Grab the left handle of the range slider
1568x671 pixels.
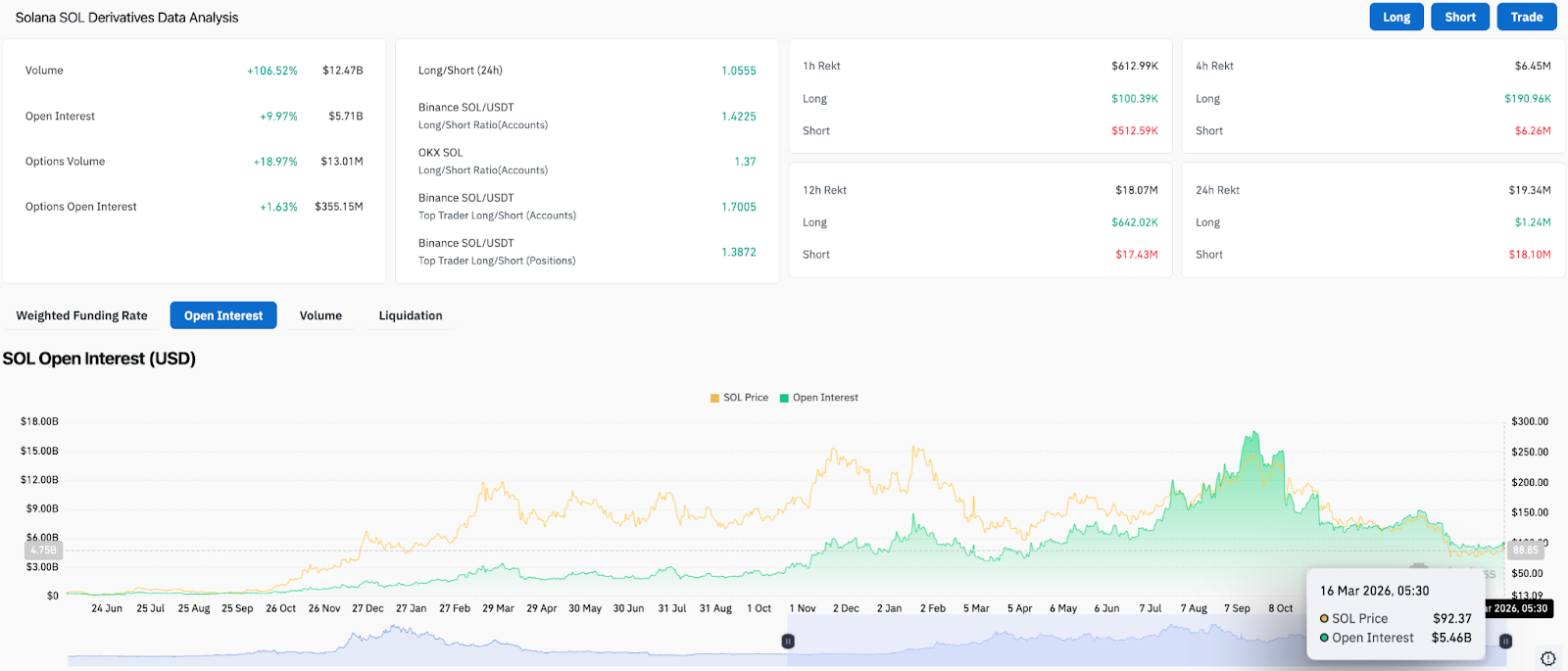(788, 641)
